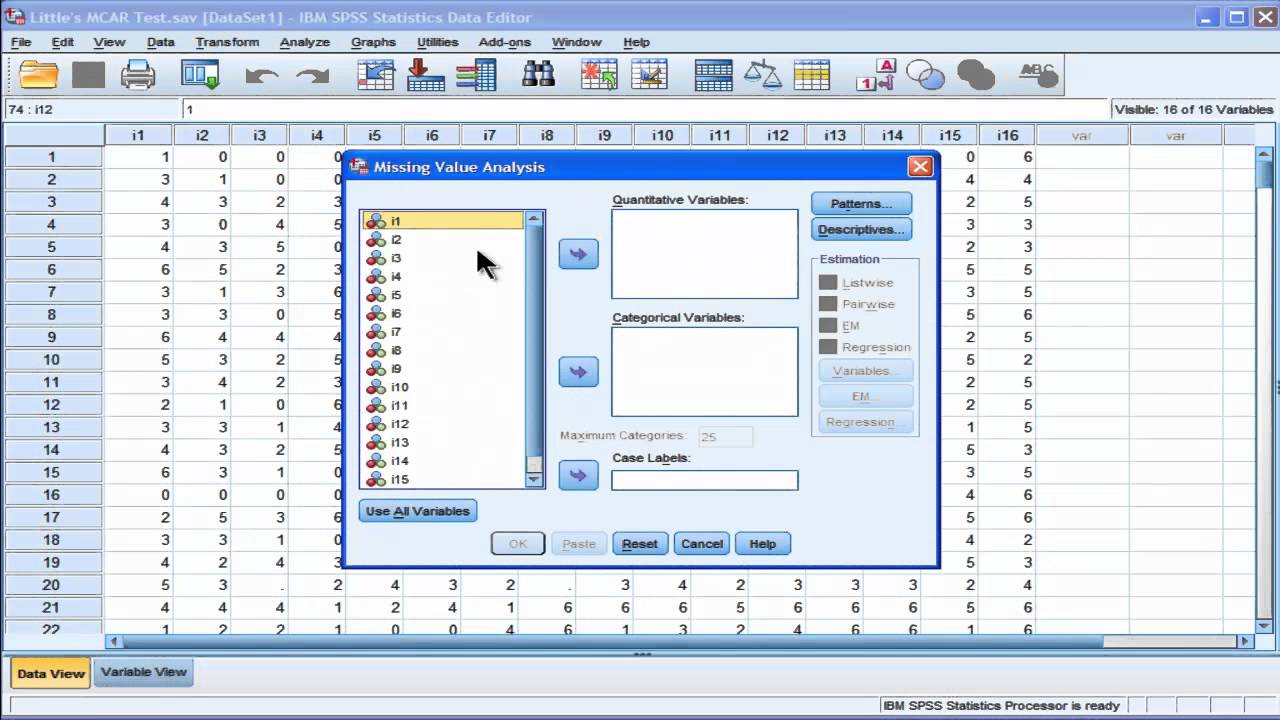Toggle value labels toolbar icon
Viewport: 1280px width, 720px height.
pyautogui.click(x=876, y=75)
